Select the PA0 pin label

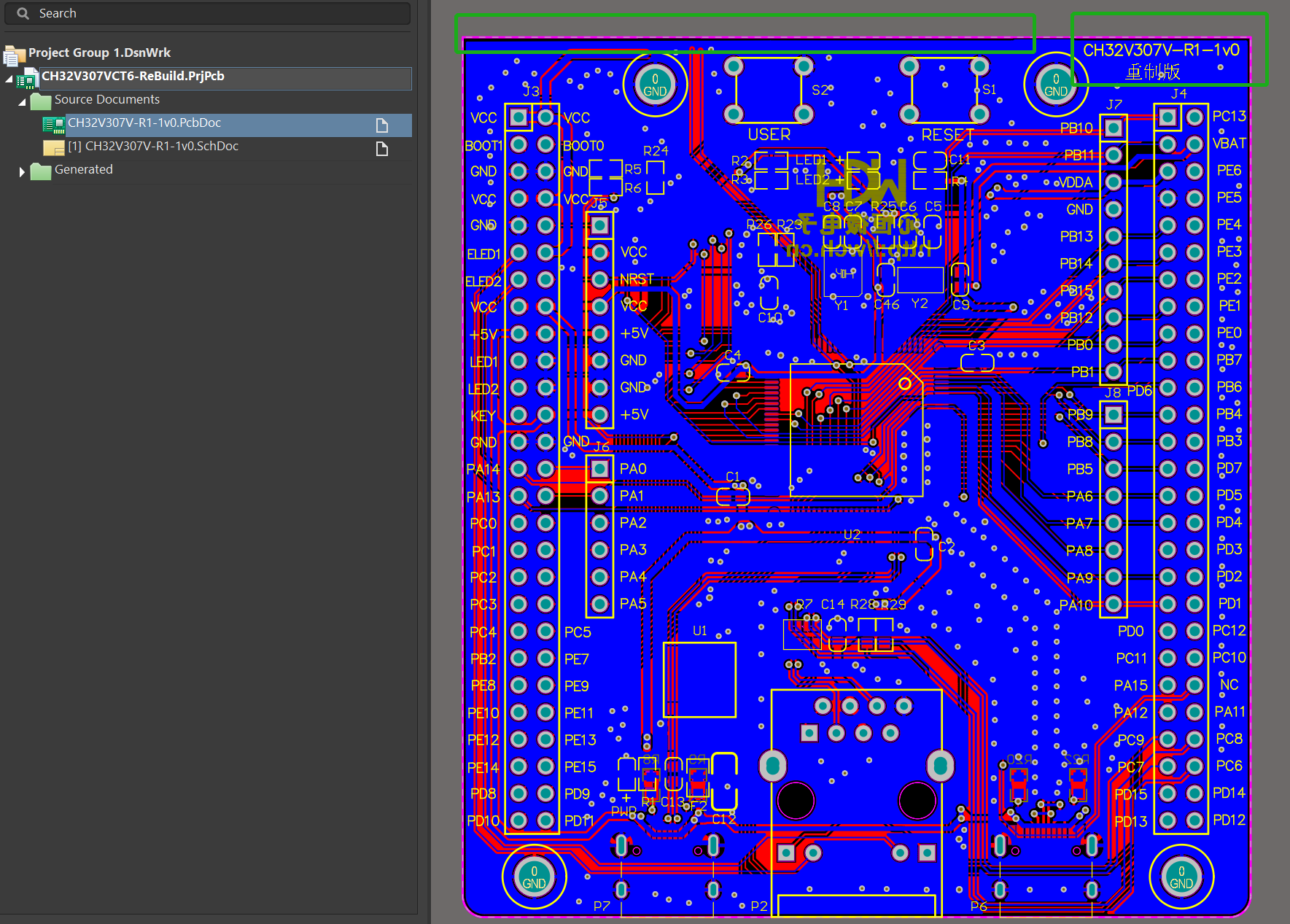[633, 469]
